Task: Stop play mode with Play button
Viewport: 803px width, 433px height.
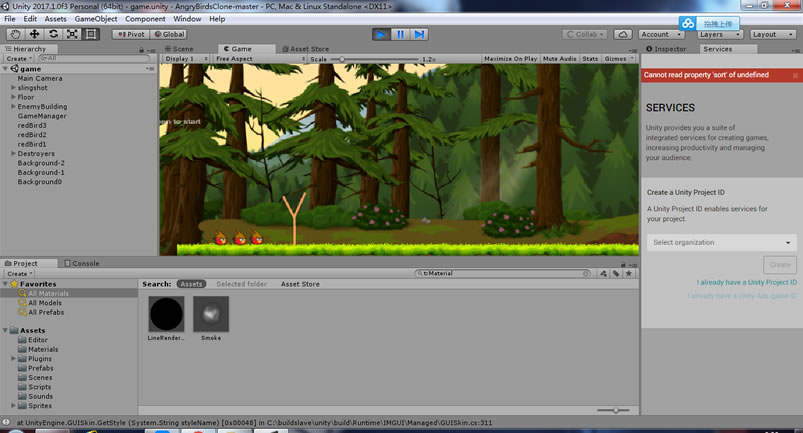Action: click(381, 34)
